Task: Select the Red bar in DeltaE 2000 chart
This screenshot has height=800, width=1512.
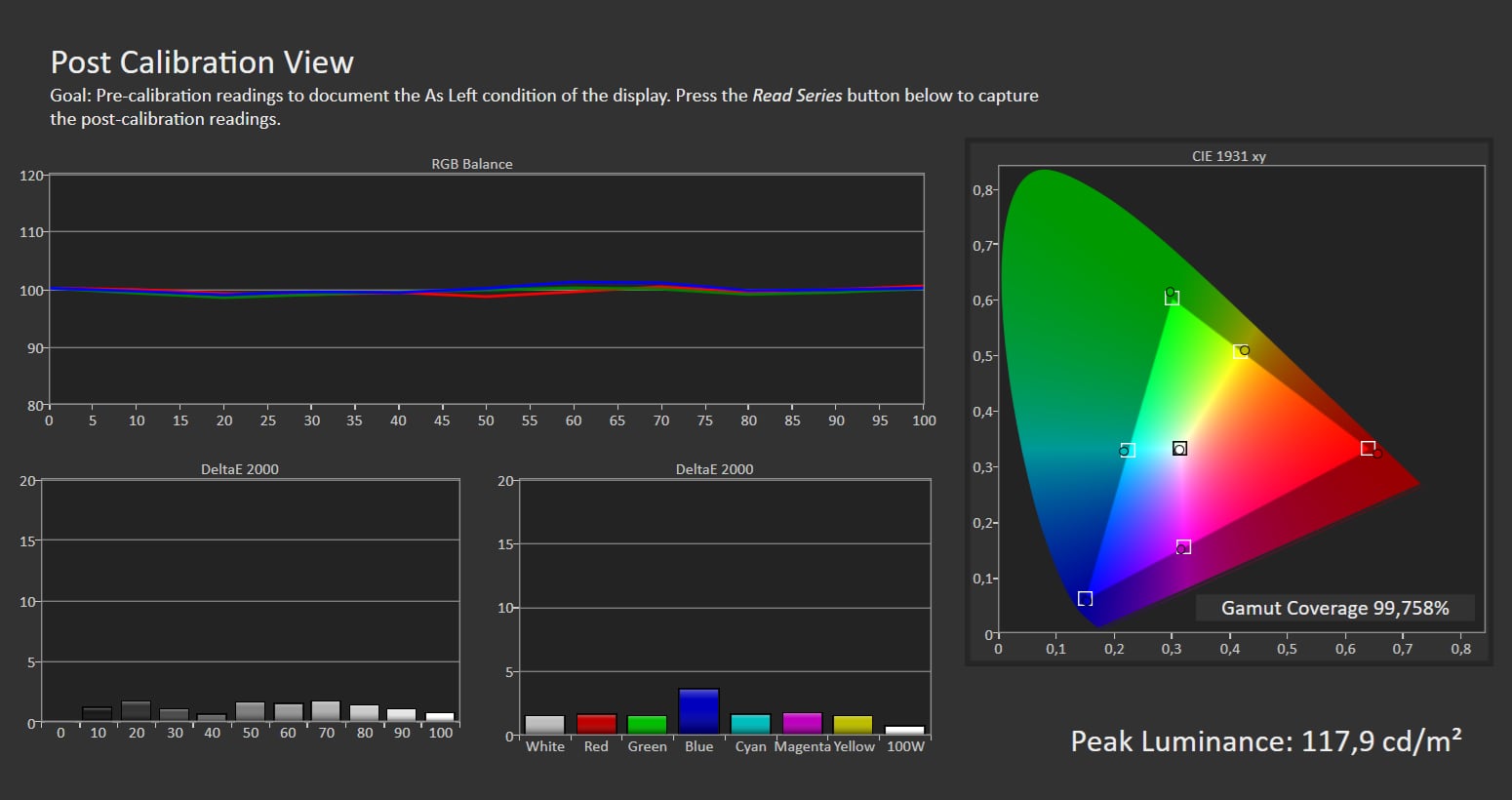Action: pyautogui.click(x=596, y=724)
